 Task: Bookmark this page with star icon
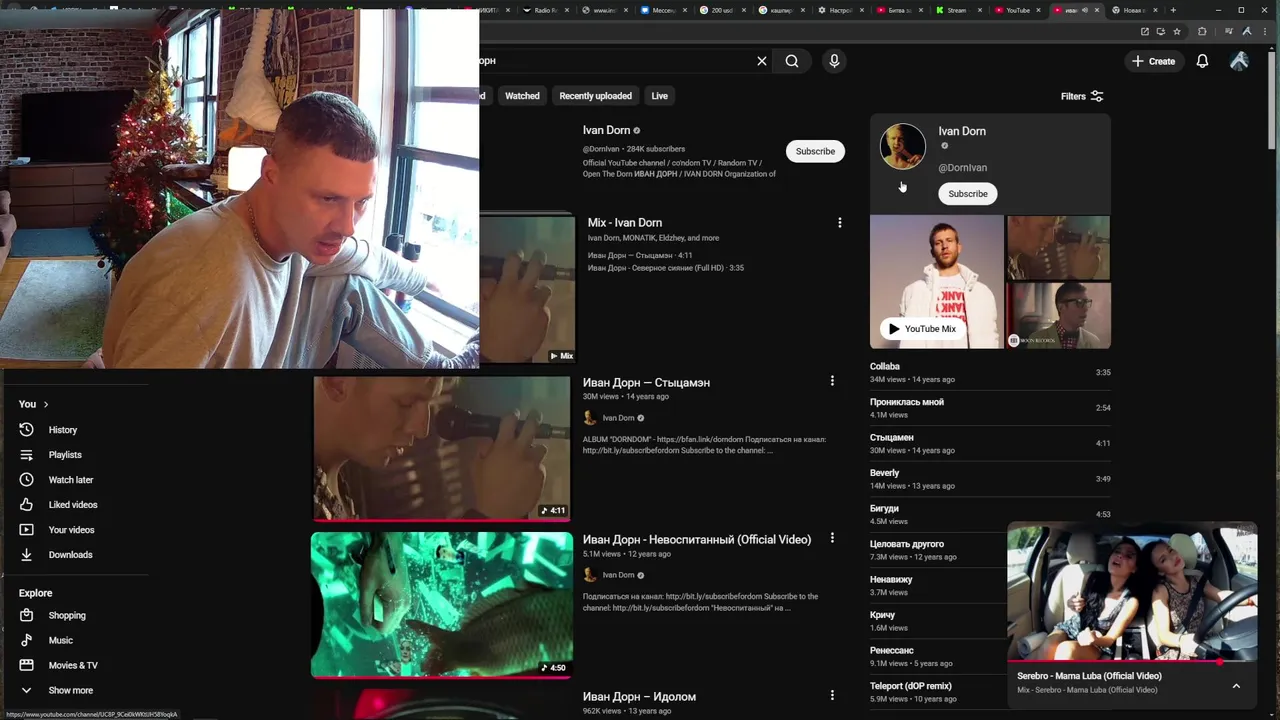tap(1177, 31)
